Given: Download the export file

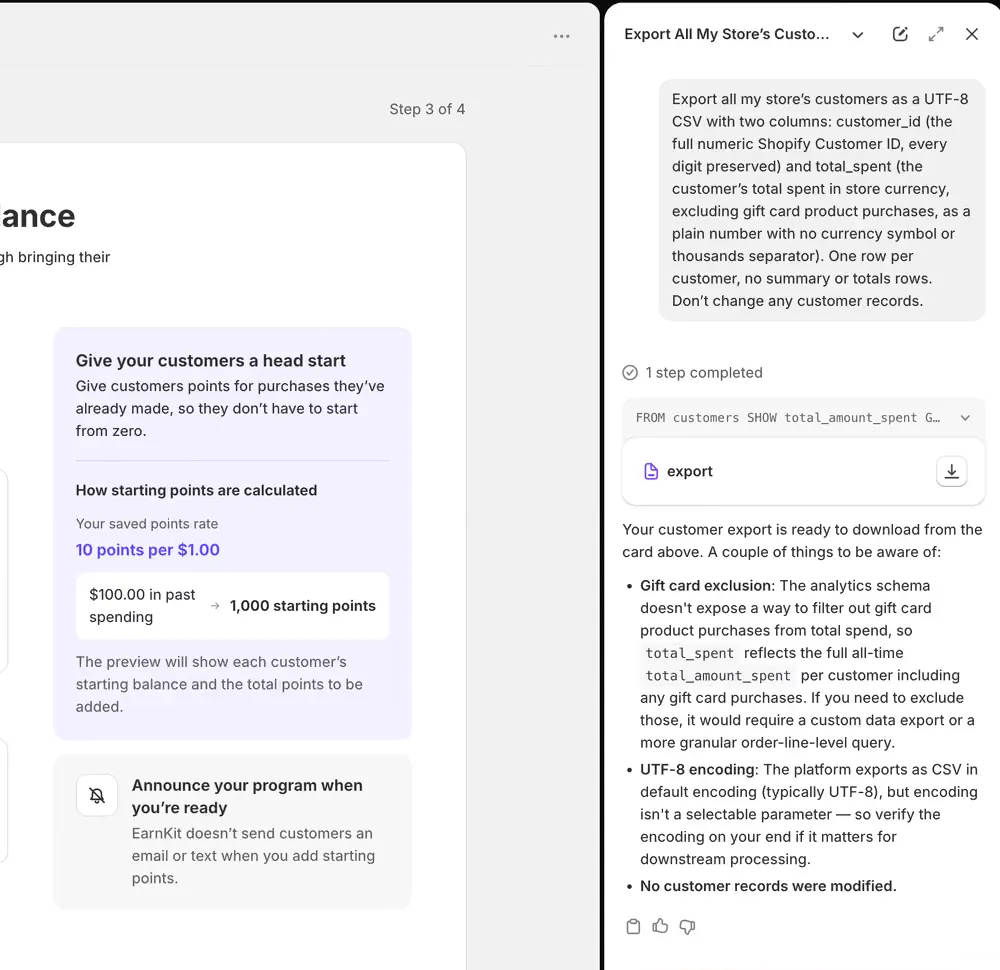Looking at the screenshot, I should click(951, 471).
